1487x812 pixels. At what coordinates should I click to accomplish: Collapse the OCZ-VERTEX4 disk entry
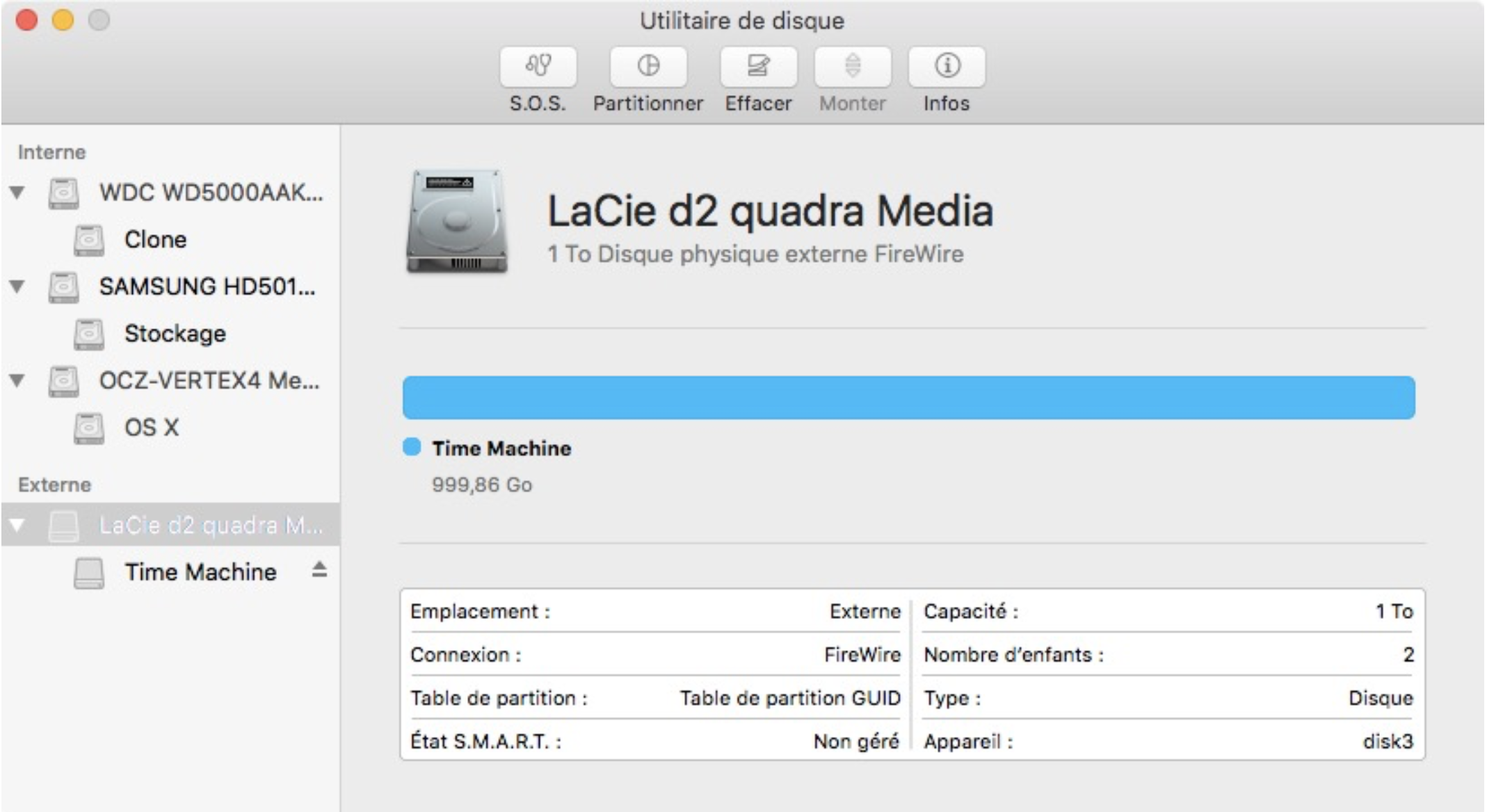17,380
